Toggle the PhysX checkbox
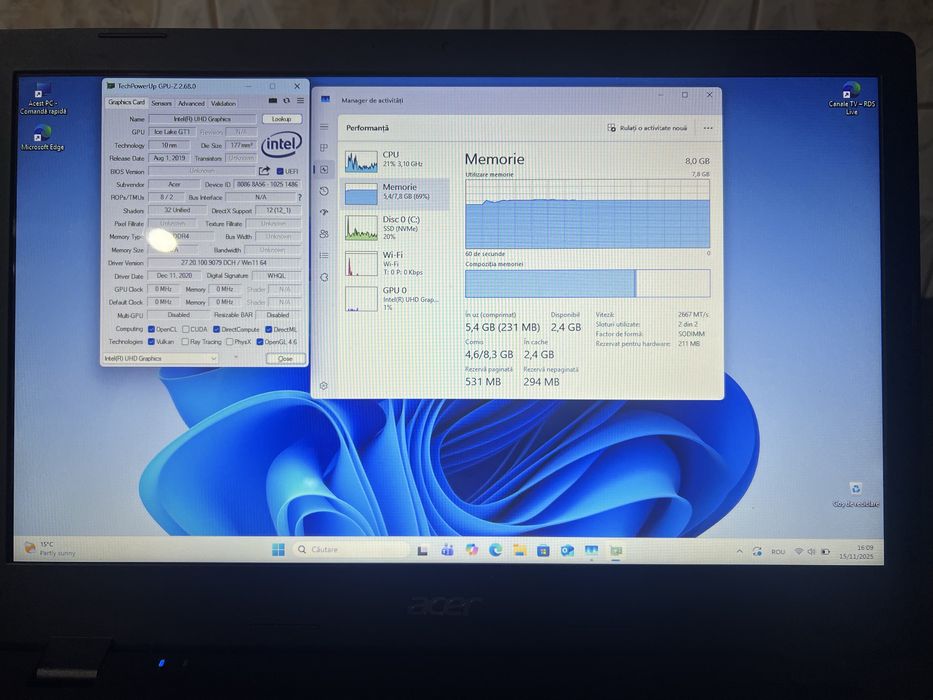933x700 pixels. coord(230,342)
